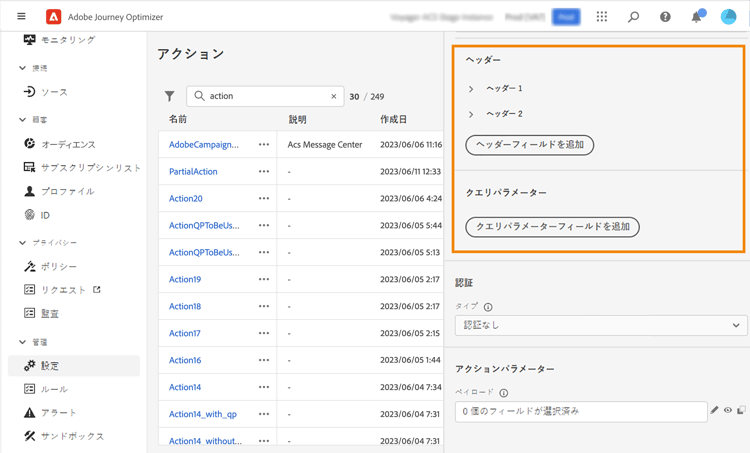Open more options for Action20 row

pyautogui.click(x=264, y=198)
